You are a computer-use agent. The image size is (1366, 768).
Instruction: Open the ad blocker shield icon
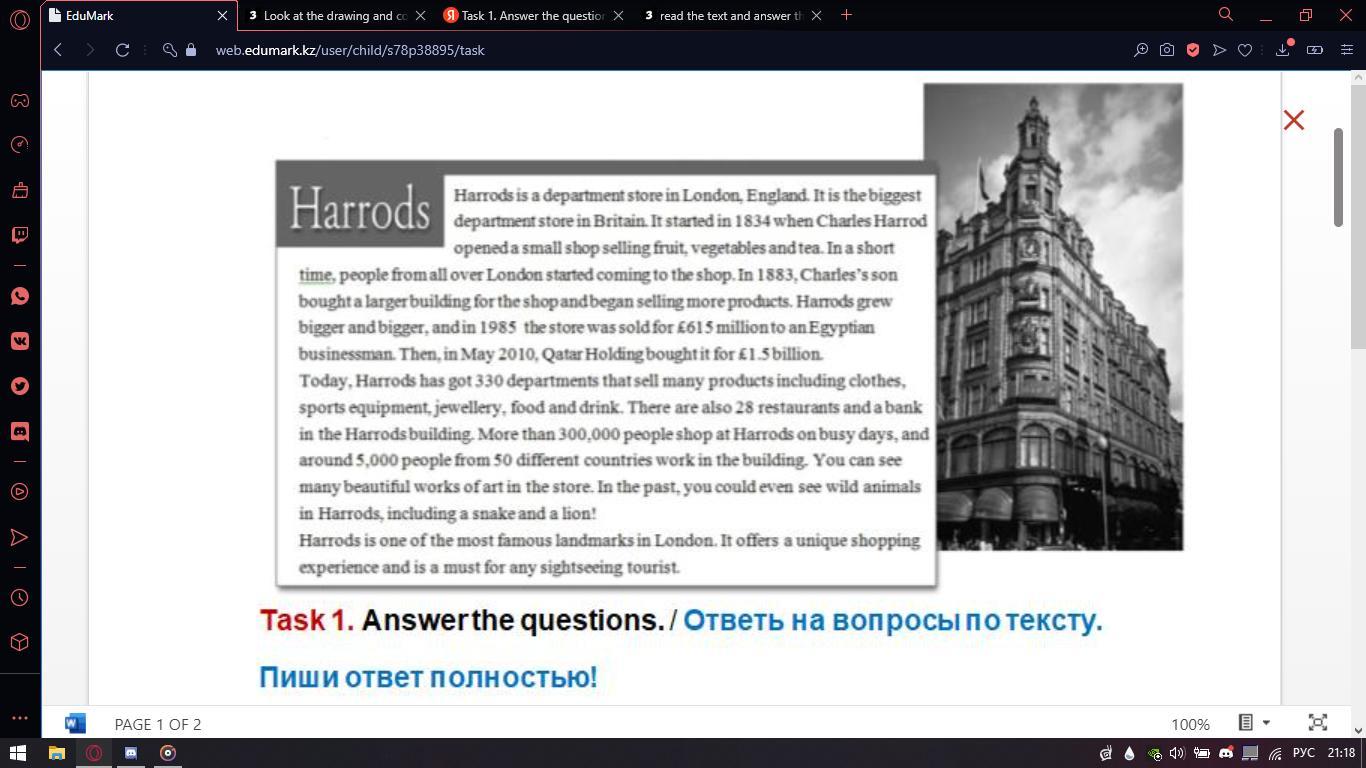1193,50
